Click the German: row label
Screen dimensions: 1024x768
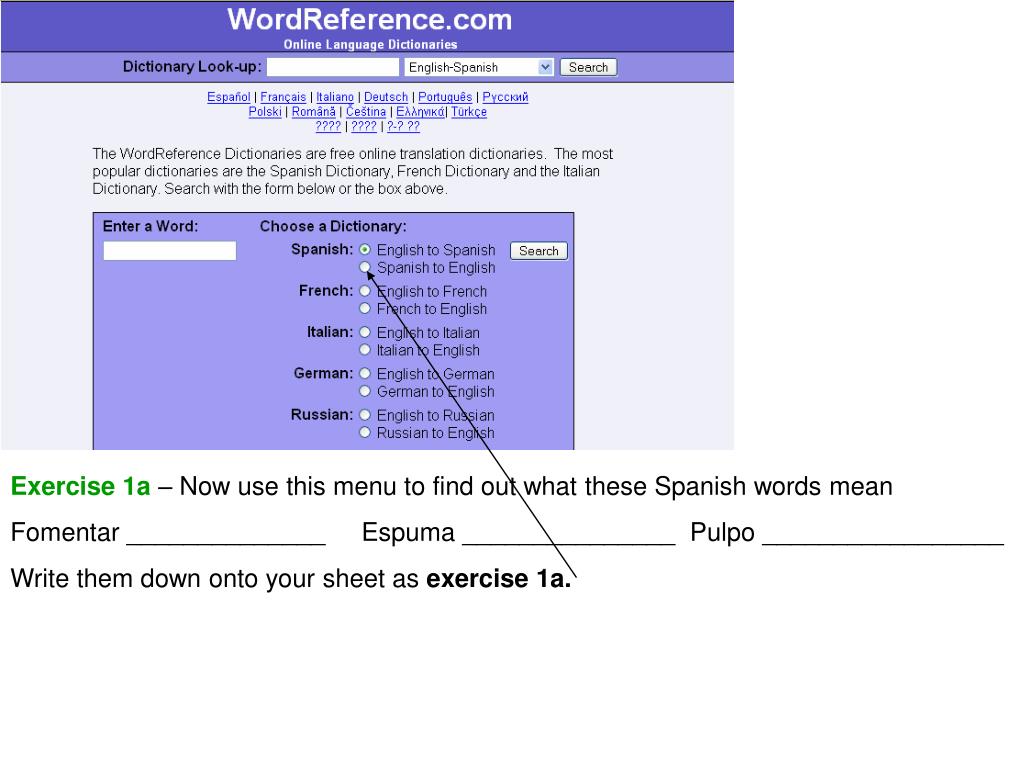[323, 373]
